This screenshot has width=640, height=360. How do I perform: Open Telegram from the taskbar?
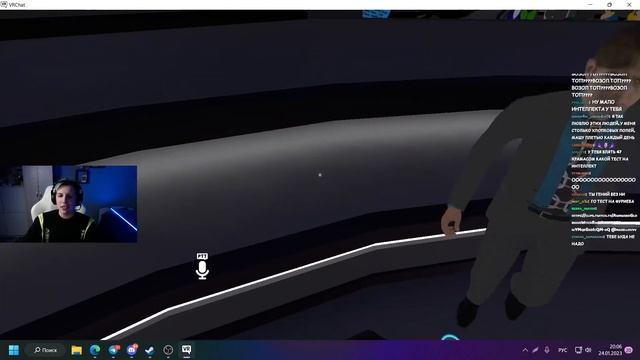pos(114,350)
